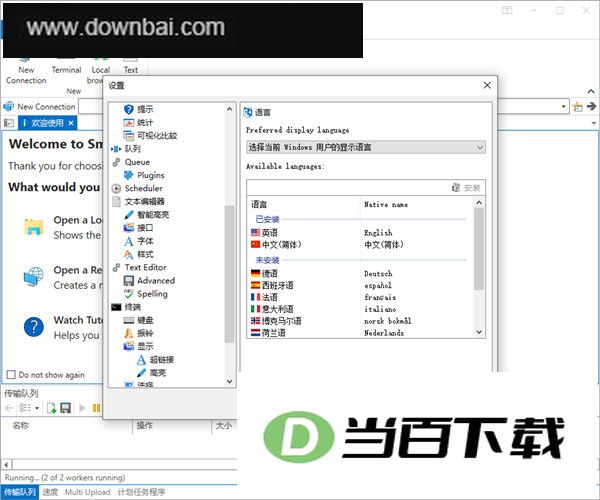Select the 样式 style icon

click(x=128, y=254)
